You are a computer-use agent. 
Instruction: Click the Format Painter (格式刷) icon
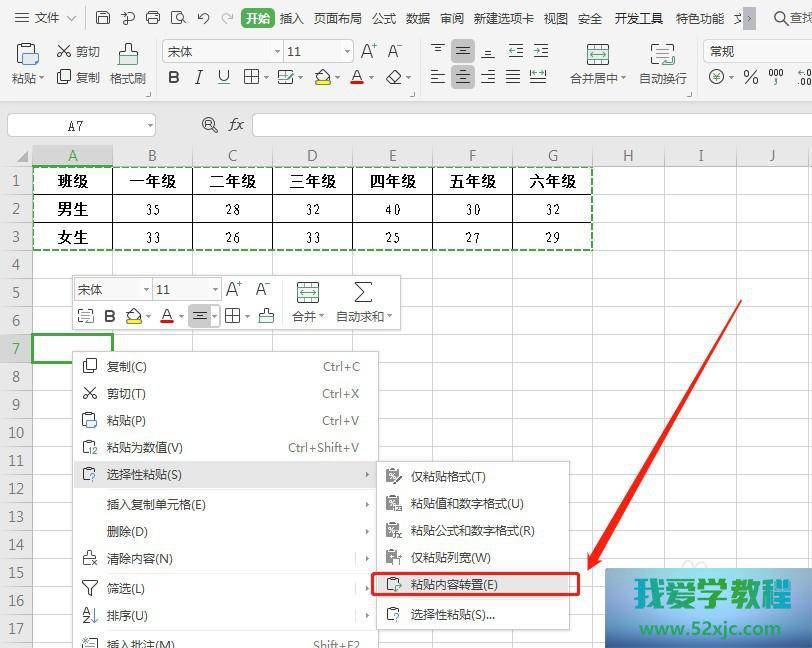[x=128, y=62]
